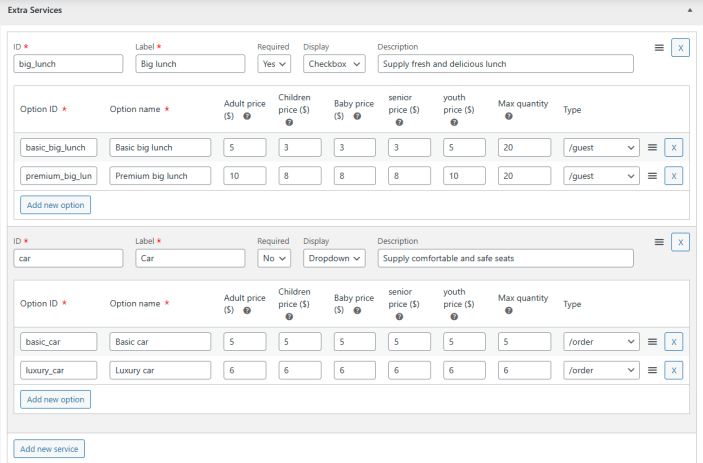Click Max quantity field for luxury_car
The image size is (703, 463).
point(524,370)
